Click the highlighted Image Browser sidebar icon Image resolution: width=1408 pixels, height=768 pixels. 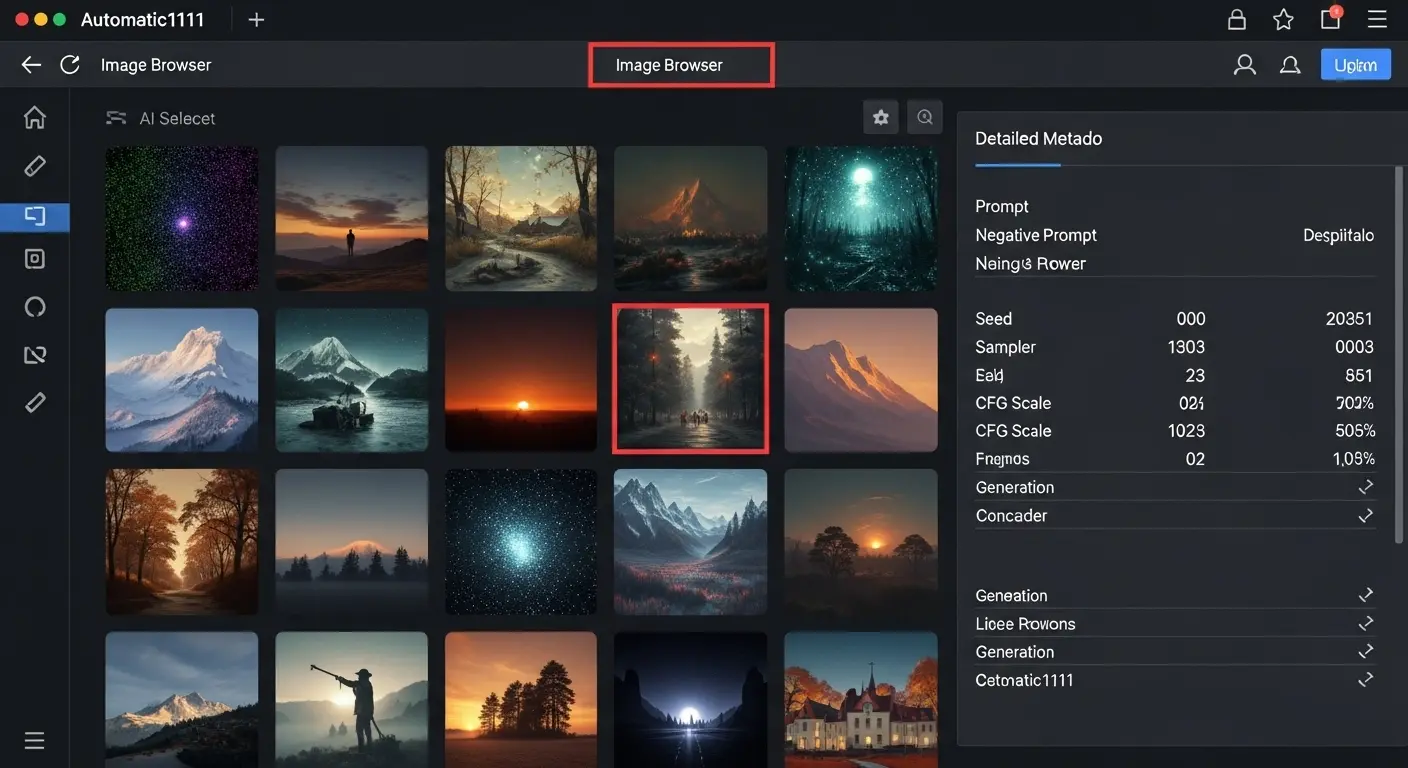point(34,215)
